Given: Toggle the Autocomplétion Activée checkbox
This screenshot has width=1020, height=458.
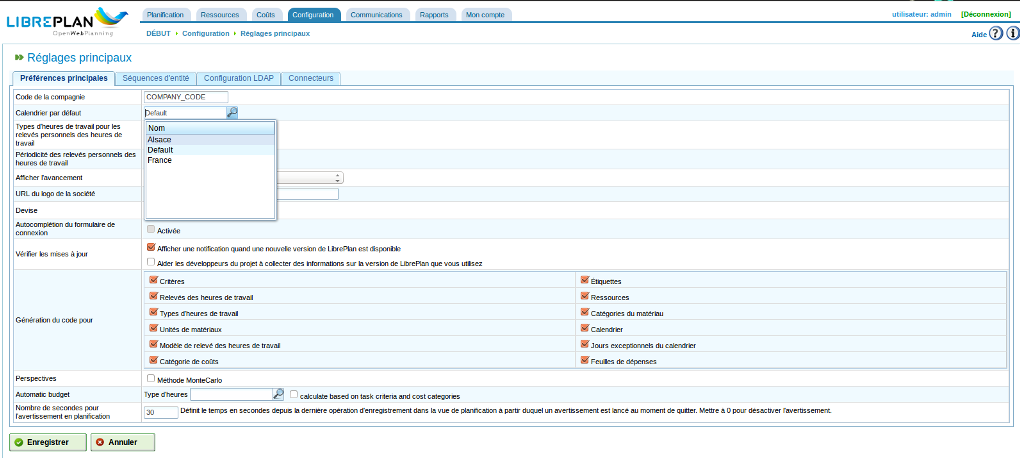Looking at the screenshot, I should (151, 229).
